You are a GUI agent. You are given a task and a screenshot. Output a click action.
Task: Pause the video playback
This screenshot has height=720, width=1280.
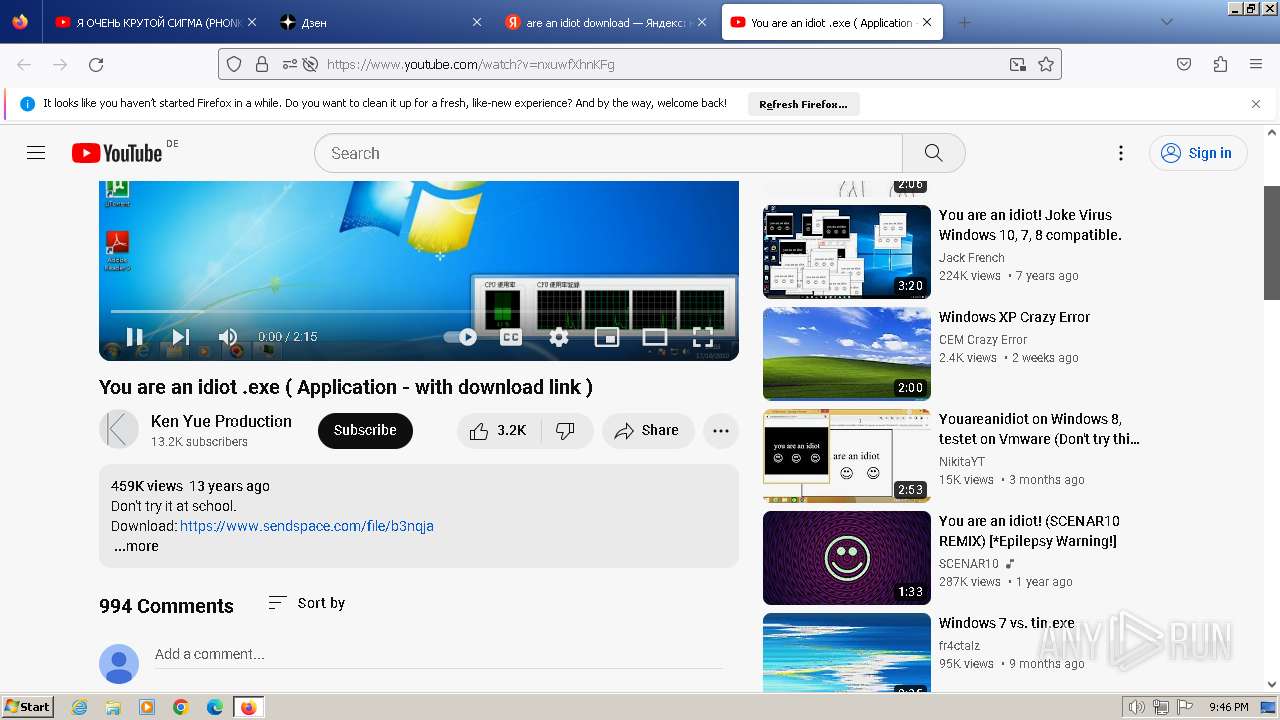point(134,337)
